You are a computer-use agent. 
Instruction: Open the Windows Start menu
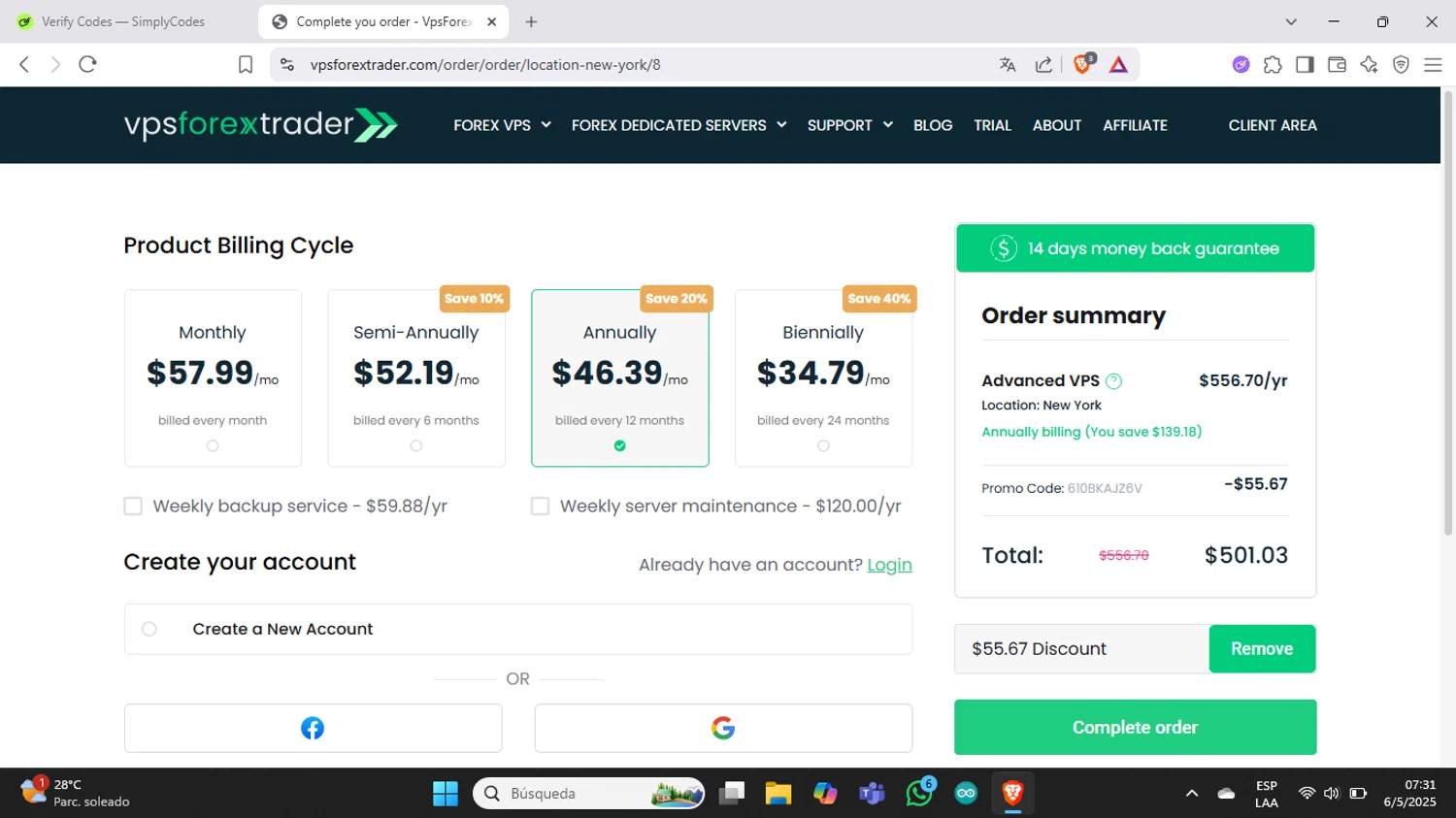[x=446, y=794]
